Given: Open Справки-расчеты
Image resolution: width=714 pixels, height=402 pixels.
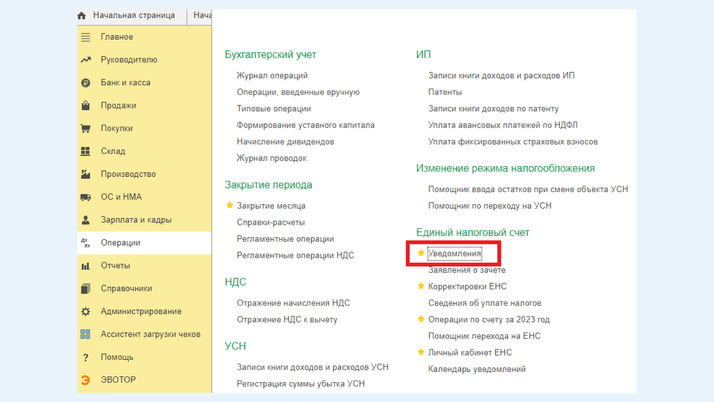Looking at the screenshot, I should (x=271, y=222).
